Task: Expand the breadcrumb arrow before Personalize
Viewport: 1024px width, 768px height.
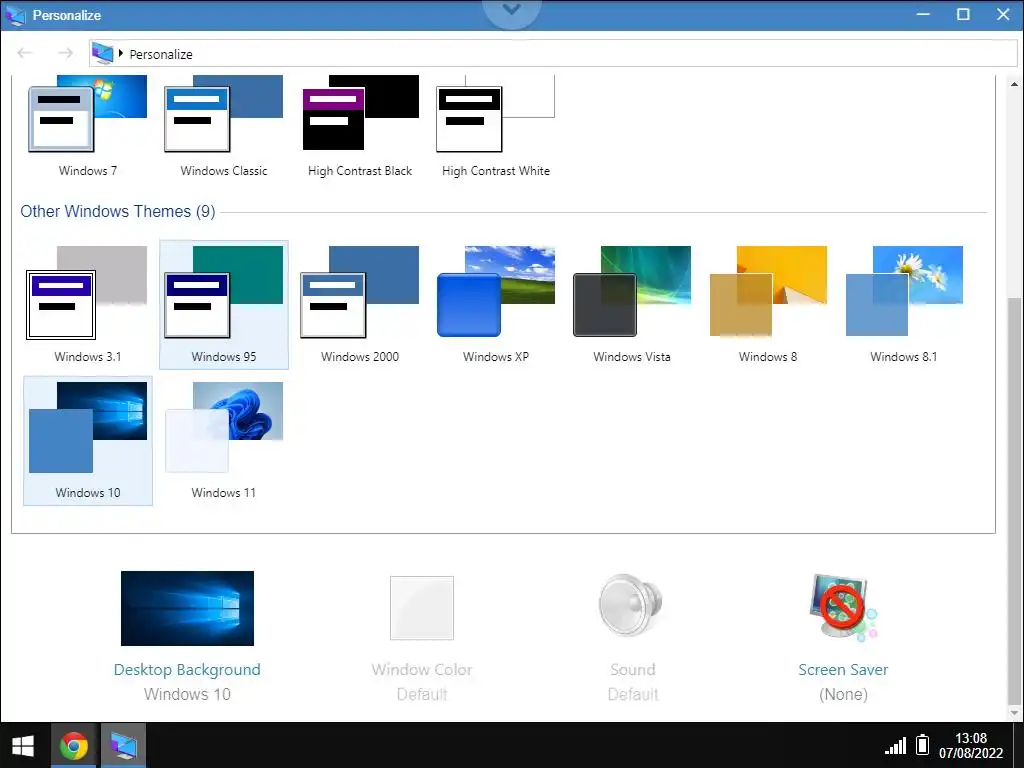Action: (121, 53)
